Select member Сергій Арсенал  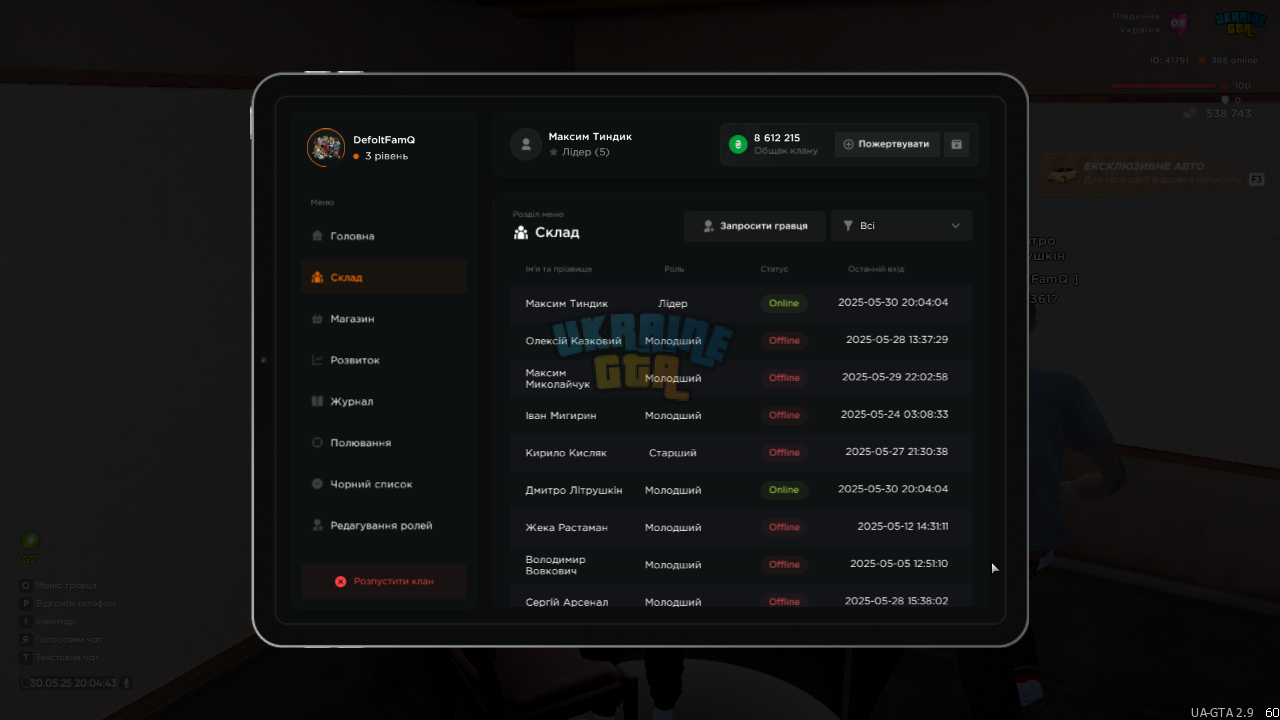click(566, 602)
